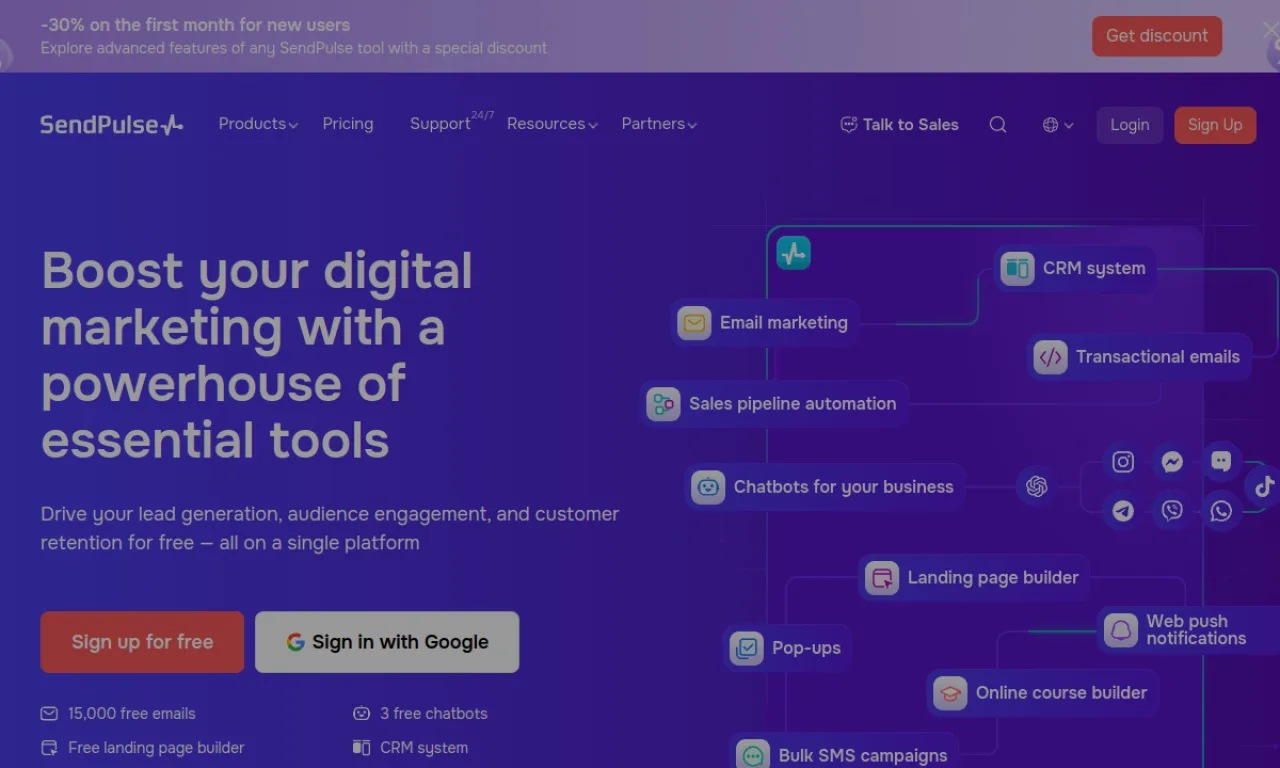Click the Viber icon

coord(1172,511)
